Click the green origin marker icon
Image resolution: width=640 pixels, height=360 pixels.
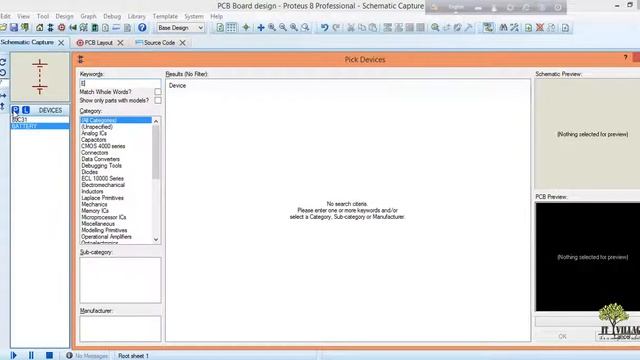246,27
